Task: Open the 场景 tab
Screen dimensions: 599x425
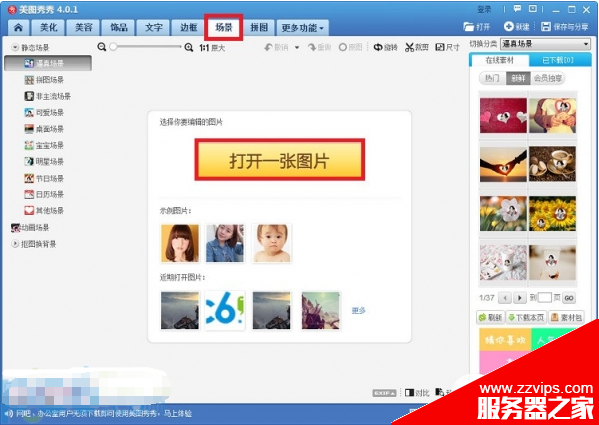Action: pos(223,27)
